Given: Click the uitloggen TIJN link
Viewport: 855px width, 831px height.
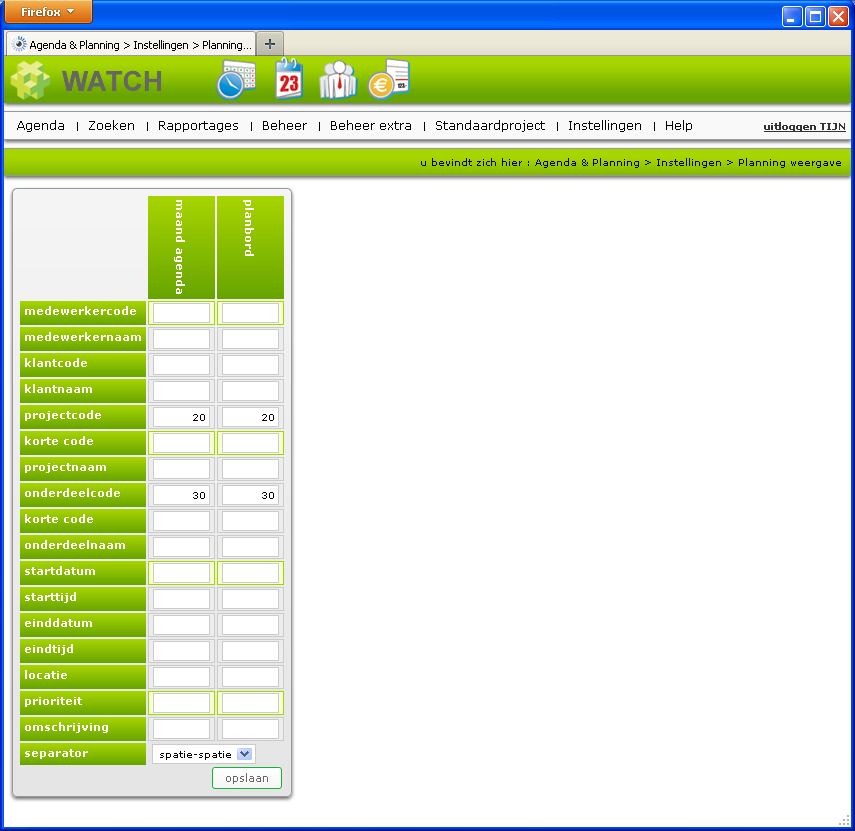Looking at the screenshot, I should pos(804,127).
